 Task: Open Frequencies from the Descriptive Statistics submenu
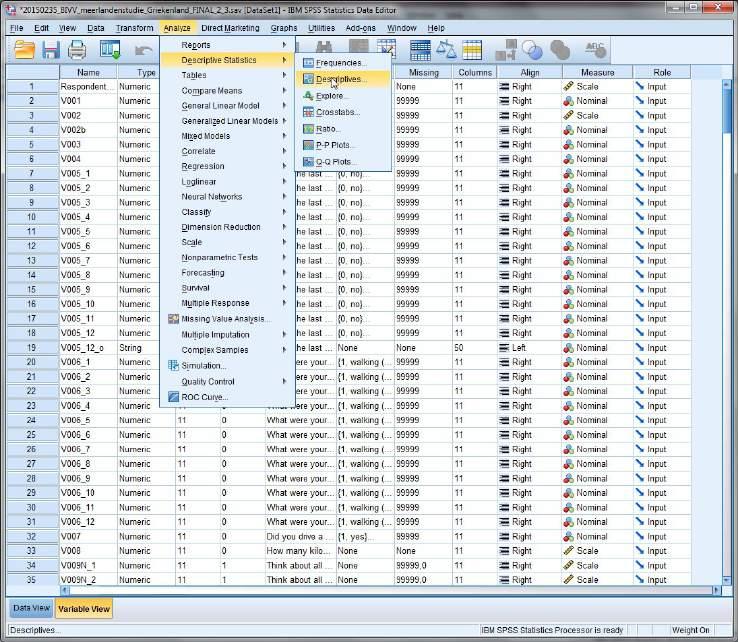pos(344,63)
